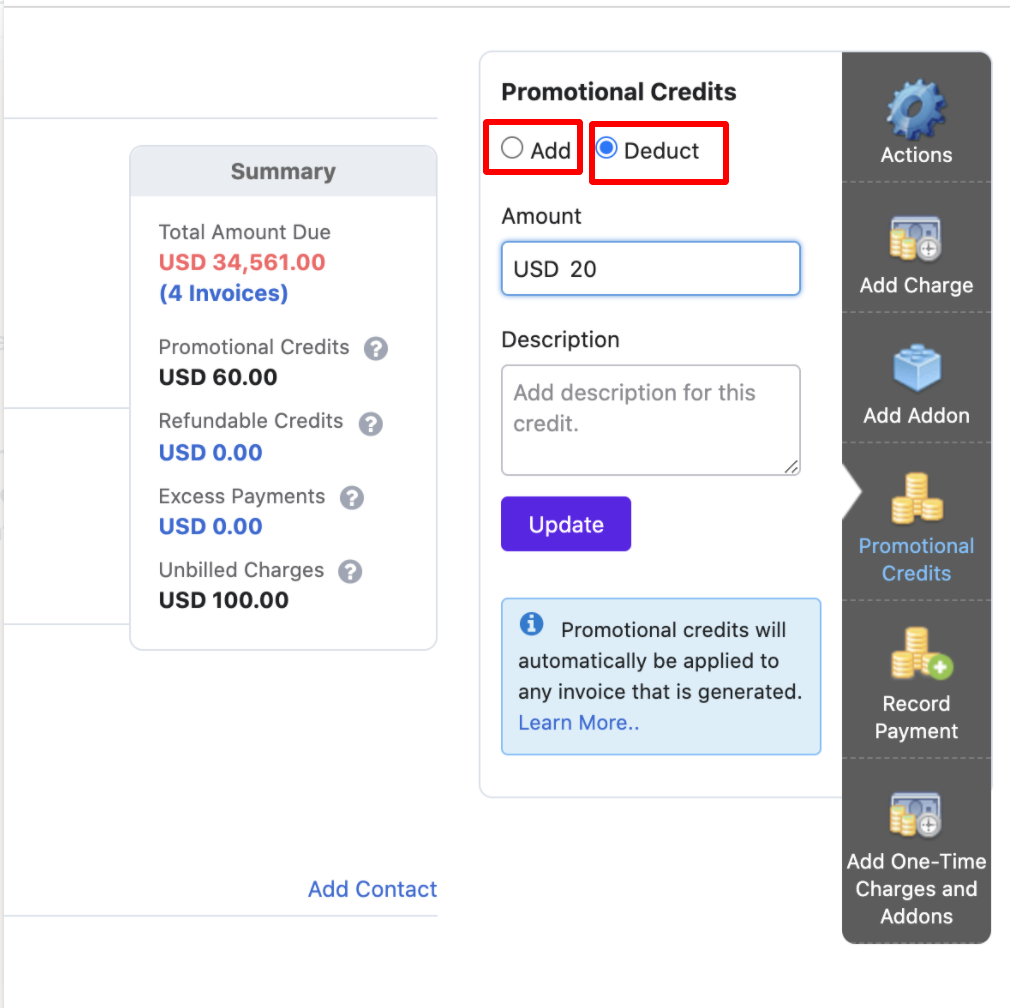Open the Excess Payments help icon
The width and height of the screenshot is (1010, 1008).
(351, 497)
